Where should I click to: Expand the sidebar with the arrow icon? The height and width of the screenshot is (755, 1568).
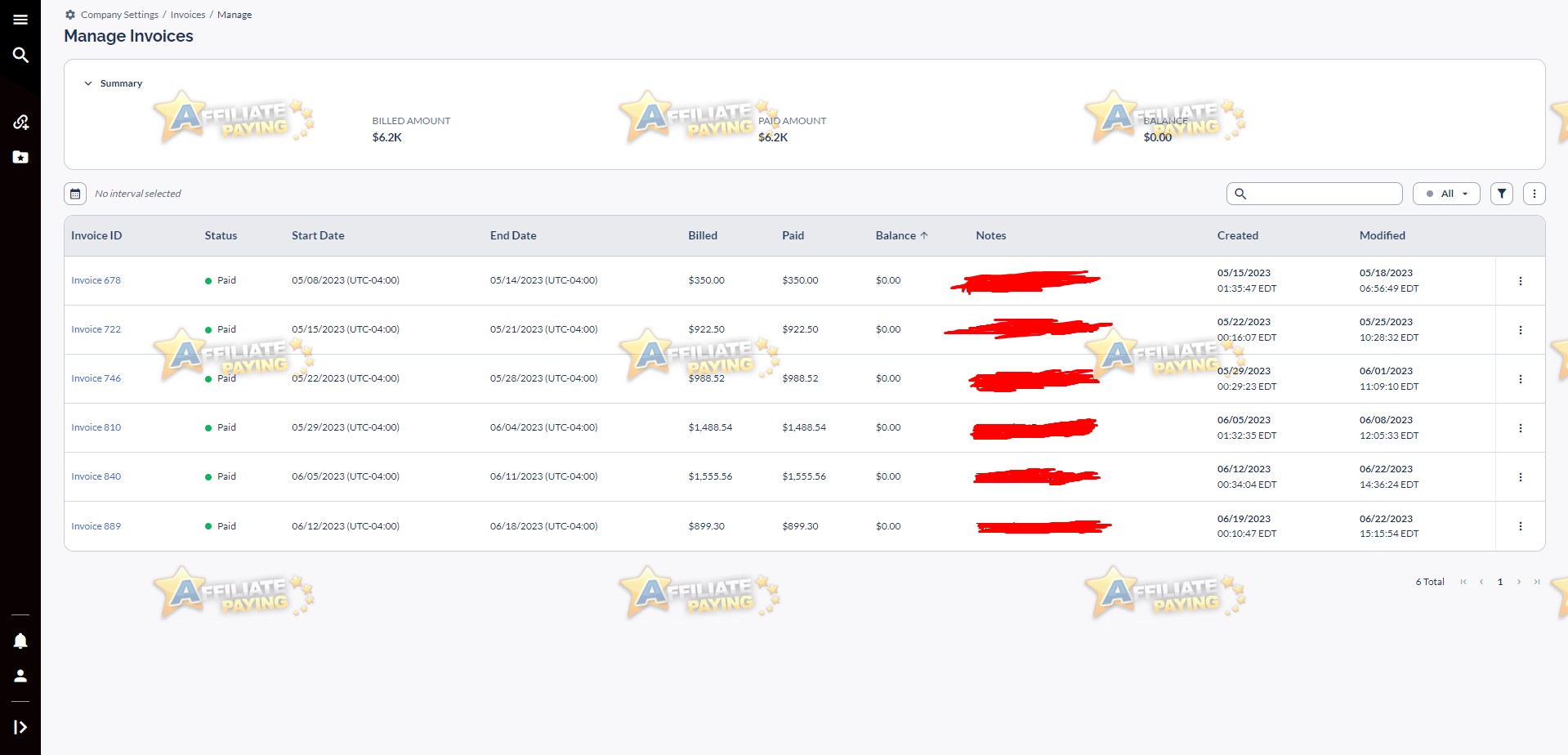point(20,727)
